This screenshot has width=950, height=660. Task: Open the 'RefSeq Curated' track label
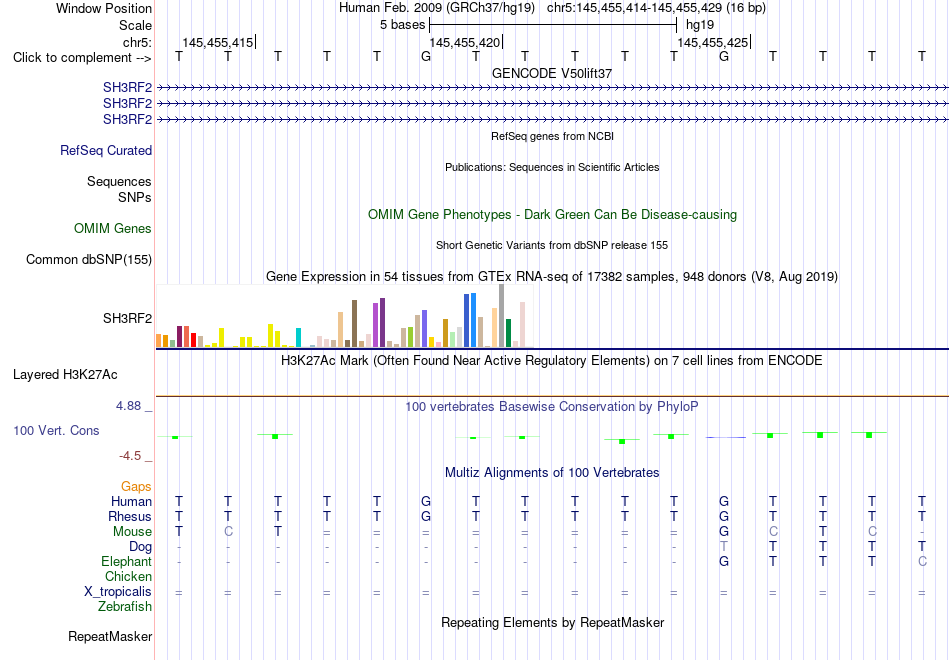coord(106,150)
